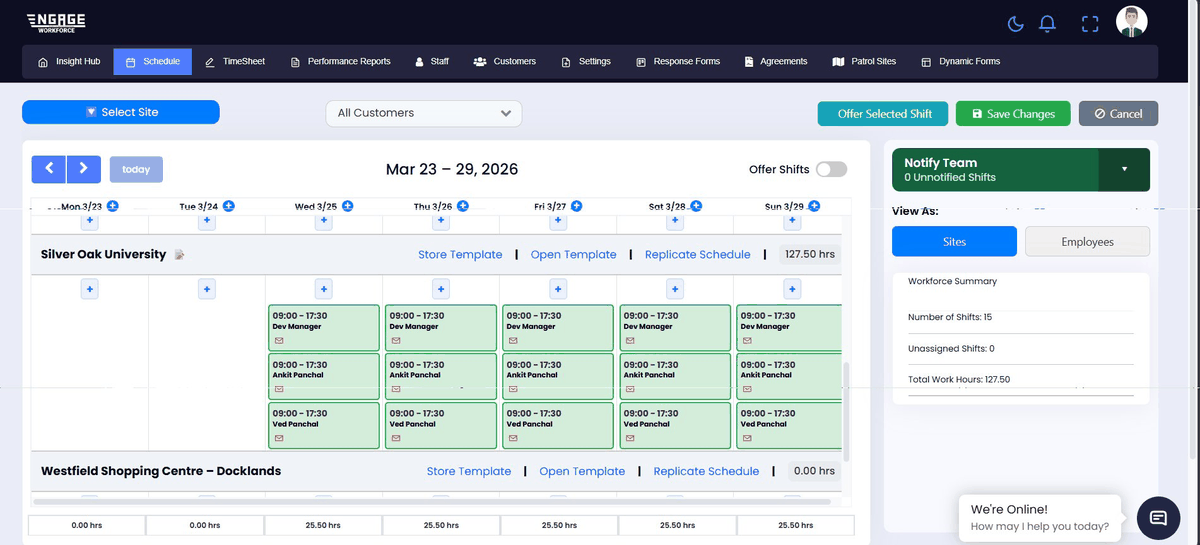Screen dimensions: 1200x545
Task: Switch View As to Employees
Action: pyautogui.click(x=1087, y=241)
